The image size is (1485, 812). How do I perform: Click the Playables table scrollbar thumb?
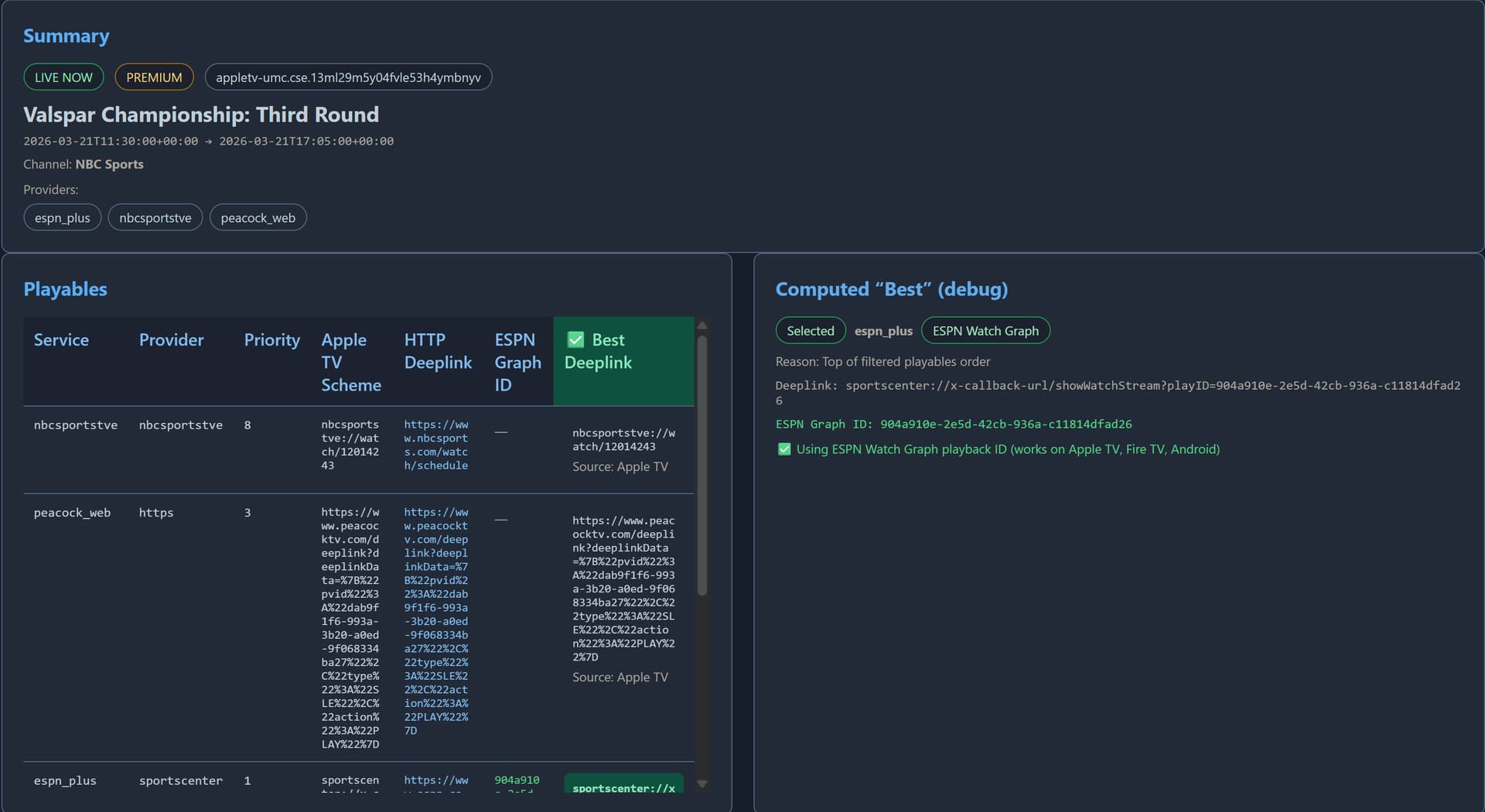(702, 465)
